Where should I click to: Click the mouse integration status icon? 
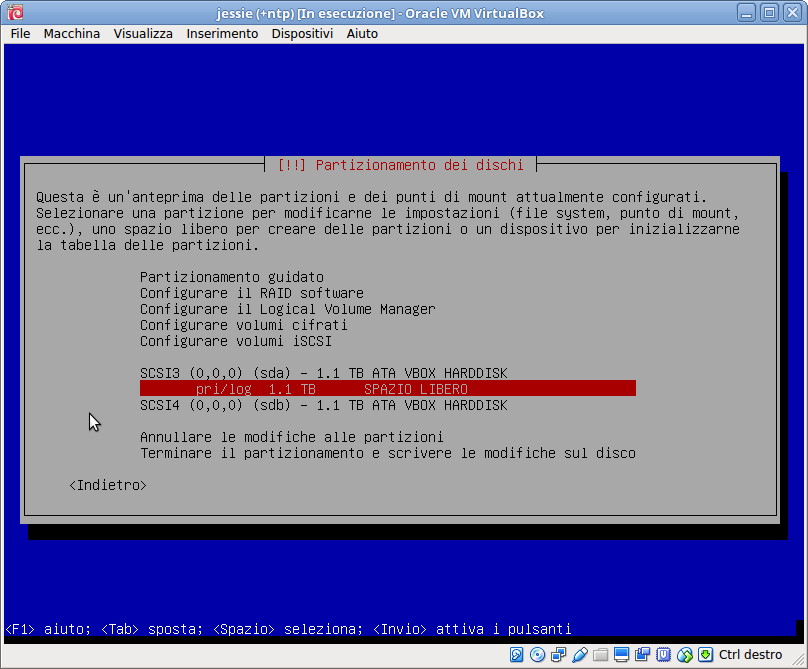pyautogui.click(x=684, y=655)
